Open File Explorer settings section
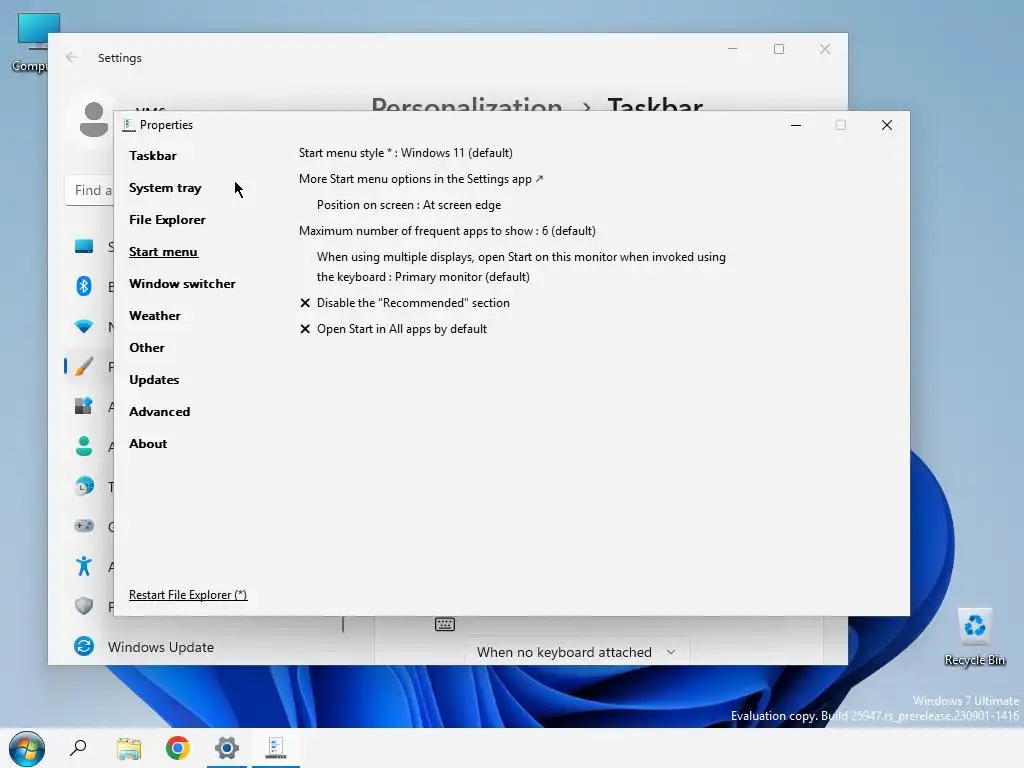 click(x=167, y=219)
